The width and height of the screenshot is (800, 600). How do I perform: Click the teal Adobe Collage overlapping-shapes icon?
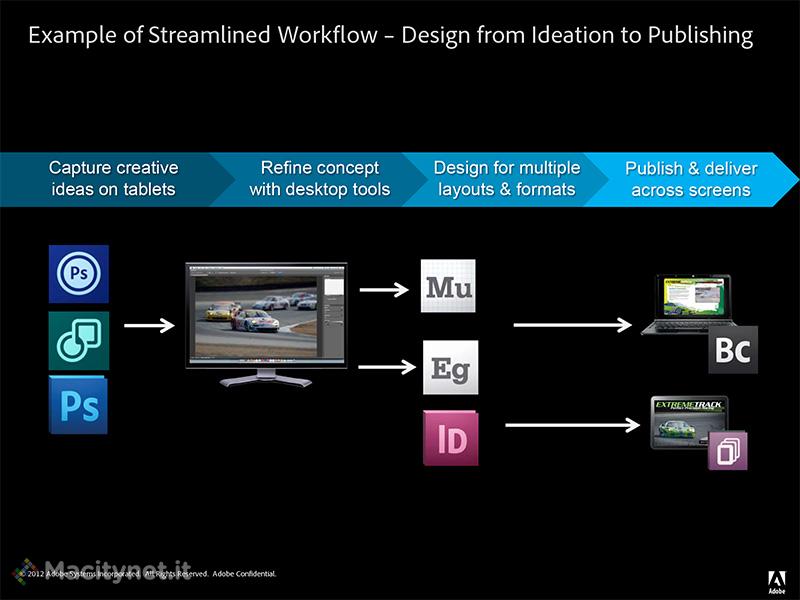[79, 341]
